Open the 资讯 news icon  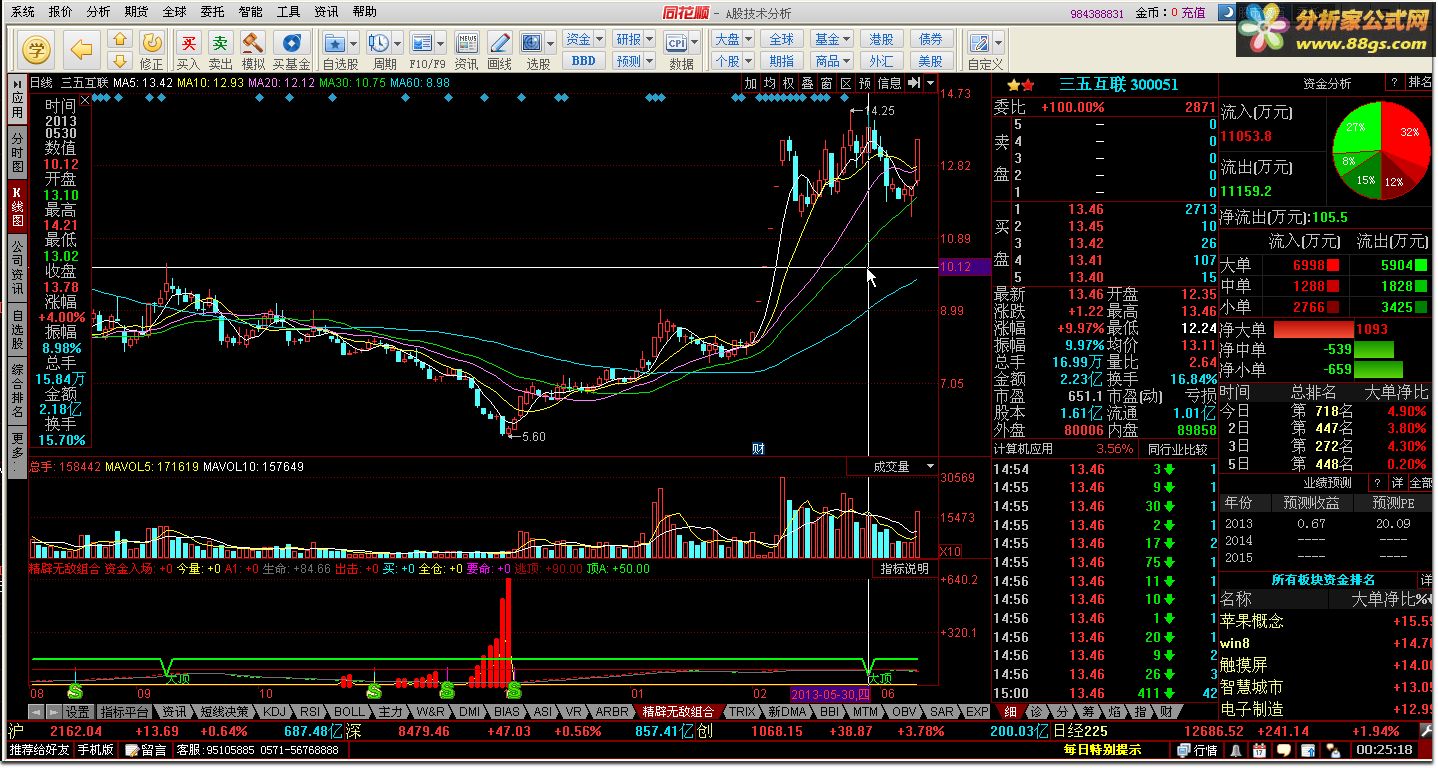(x=466, y=43)
